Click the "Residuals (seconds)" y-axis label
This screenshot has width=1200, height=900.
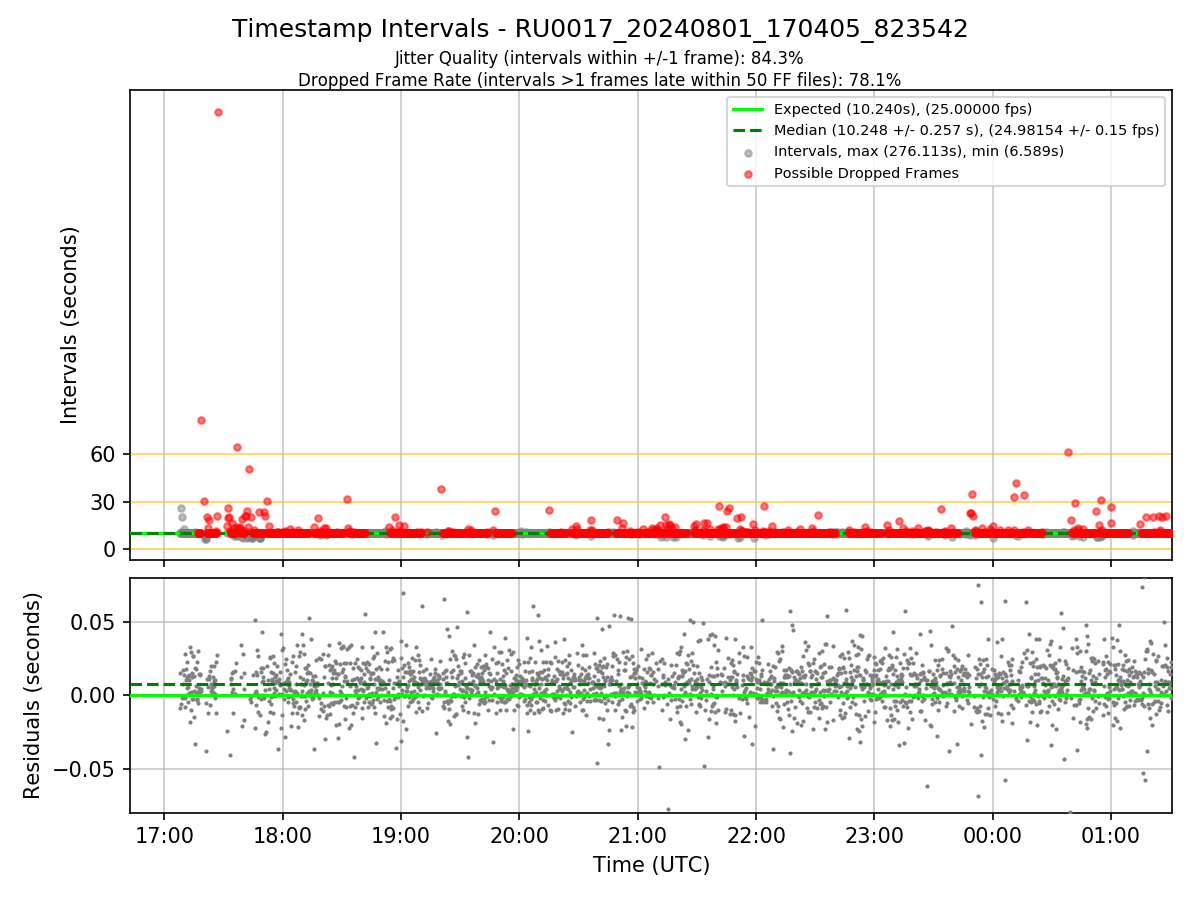(33, 695)
